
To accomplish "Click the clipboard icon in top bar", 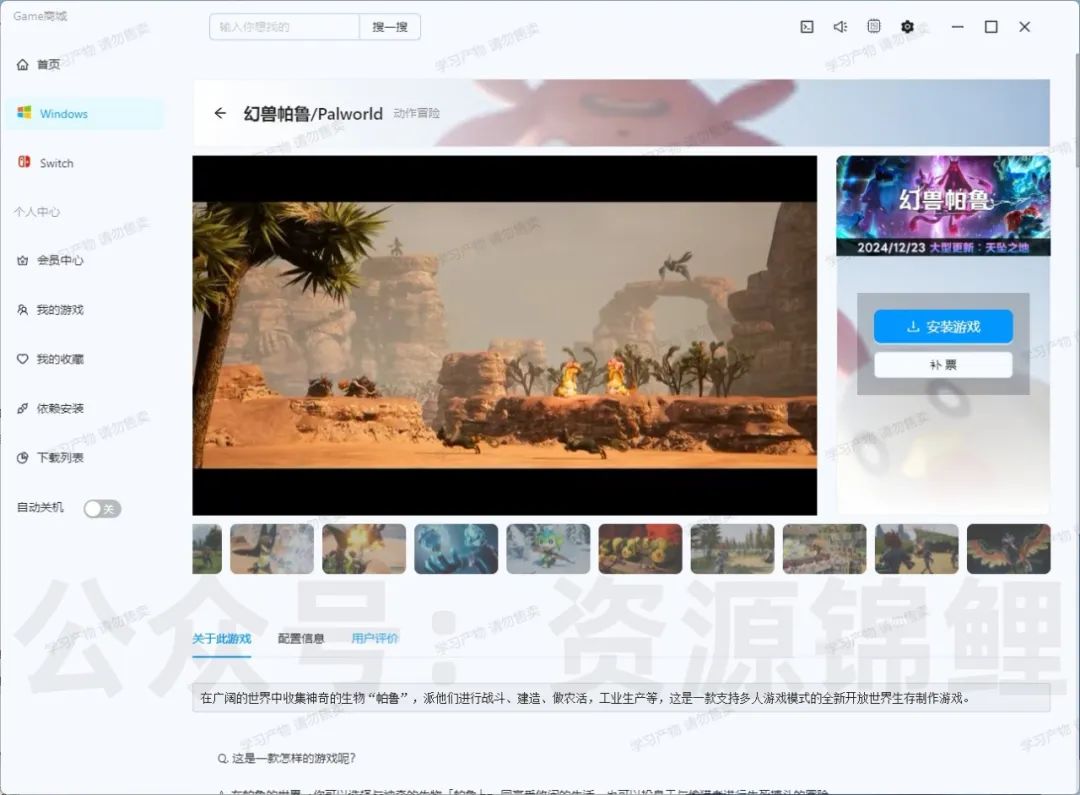I will [873, 26].
